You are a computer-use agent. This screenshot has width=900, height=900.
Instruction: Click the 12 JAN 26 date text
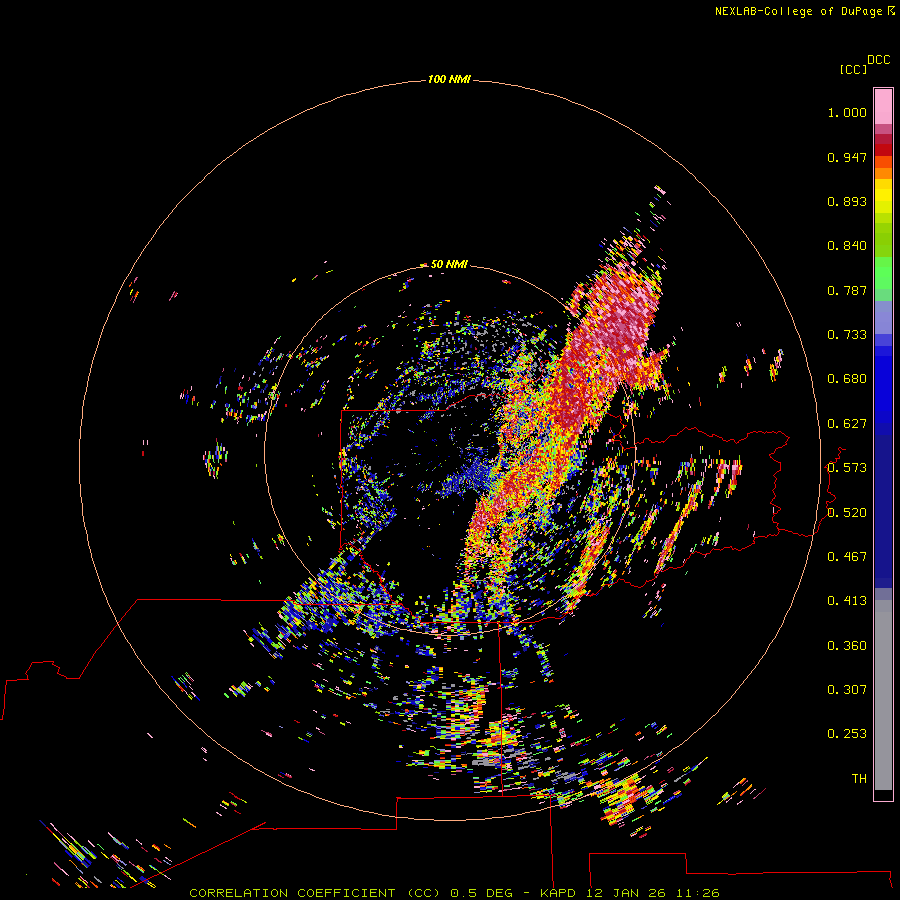coord(627,893)
